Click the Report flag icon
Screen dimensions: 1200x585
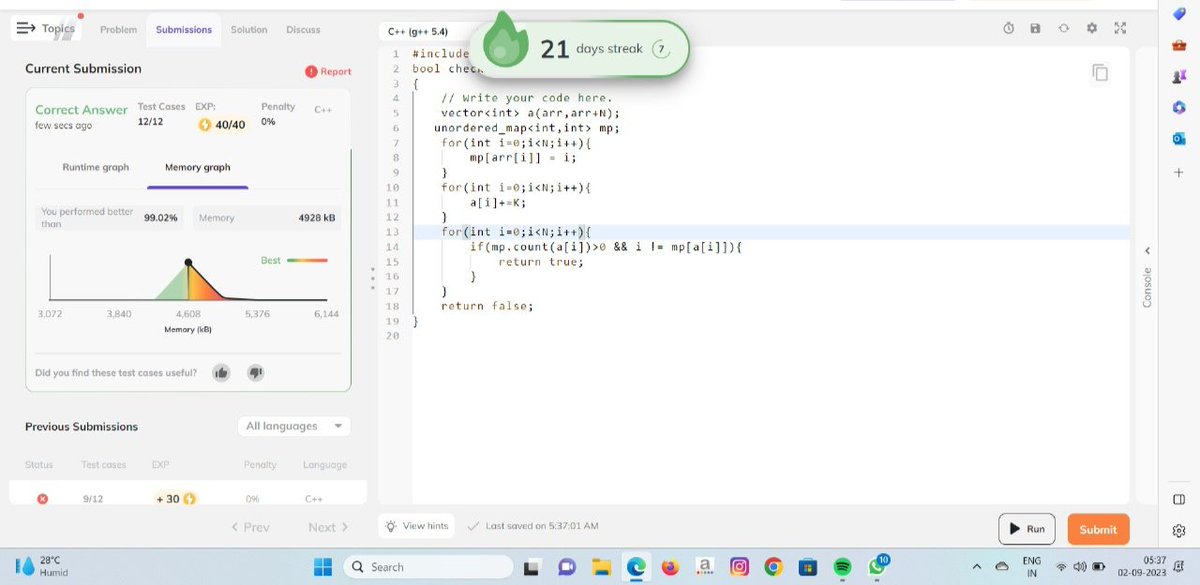(x=313, y=71)
